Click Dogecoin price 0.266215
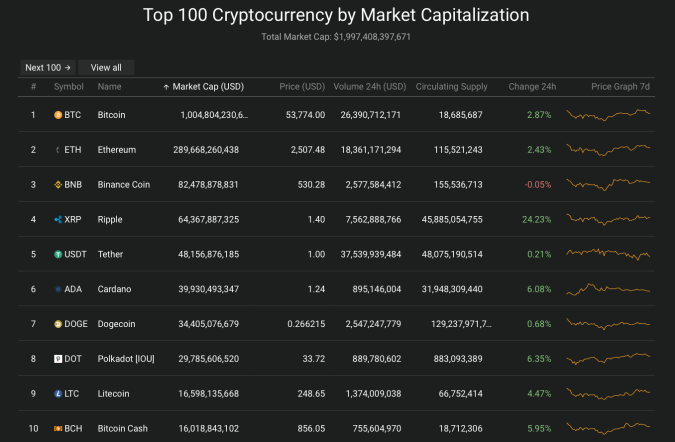 tap(306, 324)
